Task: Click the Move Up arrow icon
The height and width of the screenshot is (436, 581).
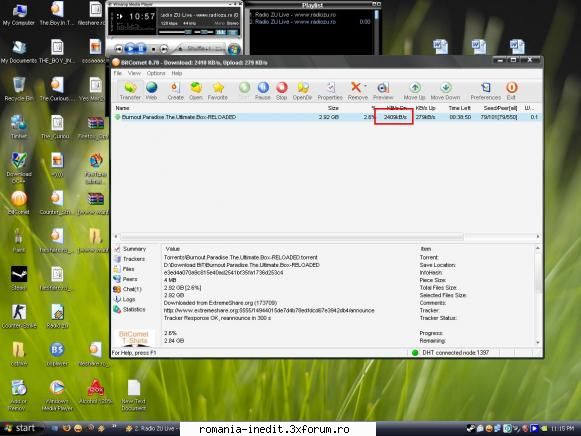Action: pyautogui.click(x=414, y=91)
